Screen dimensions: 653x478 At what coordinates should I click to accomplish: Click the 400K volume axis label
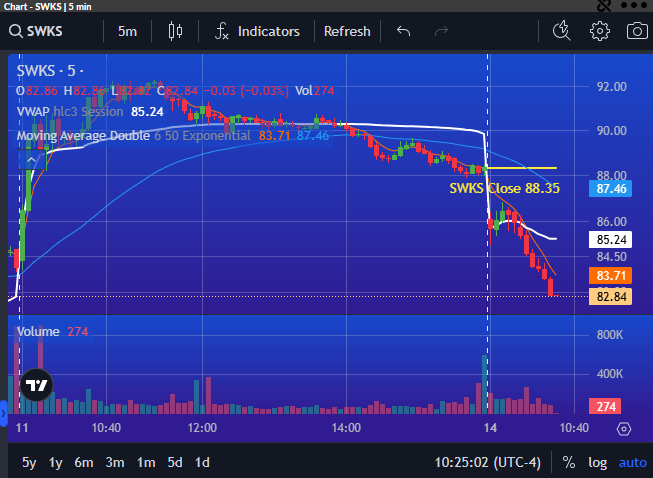point(610,374)
